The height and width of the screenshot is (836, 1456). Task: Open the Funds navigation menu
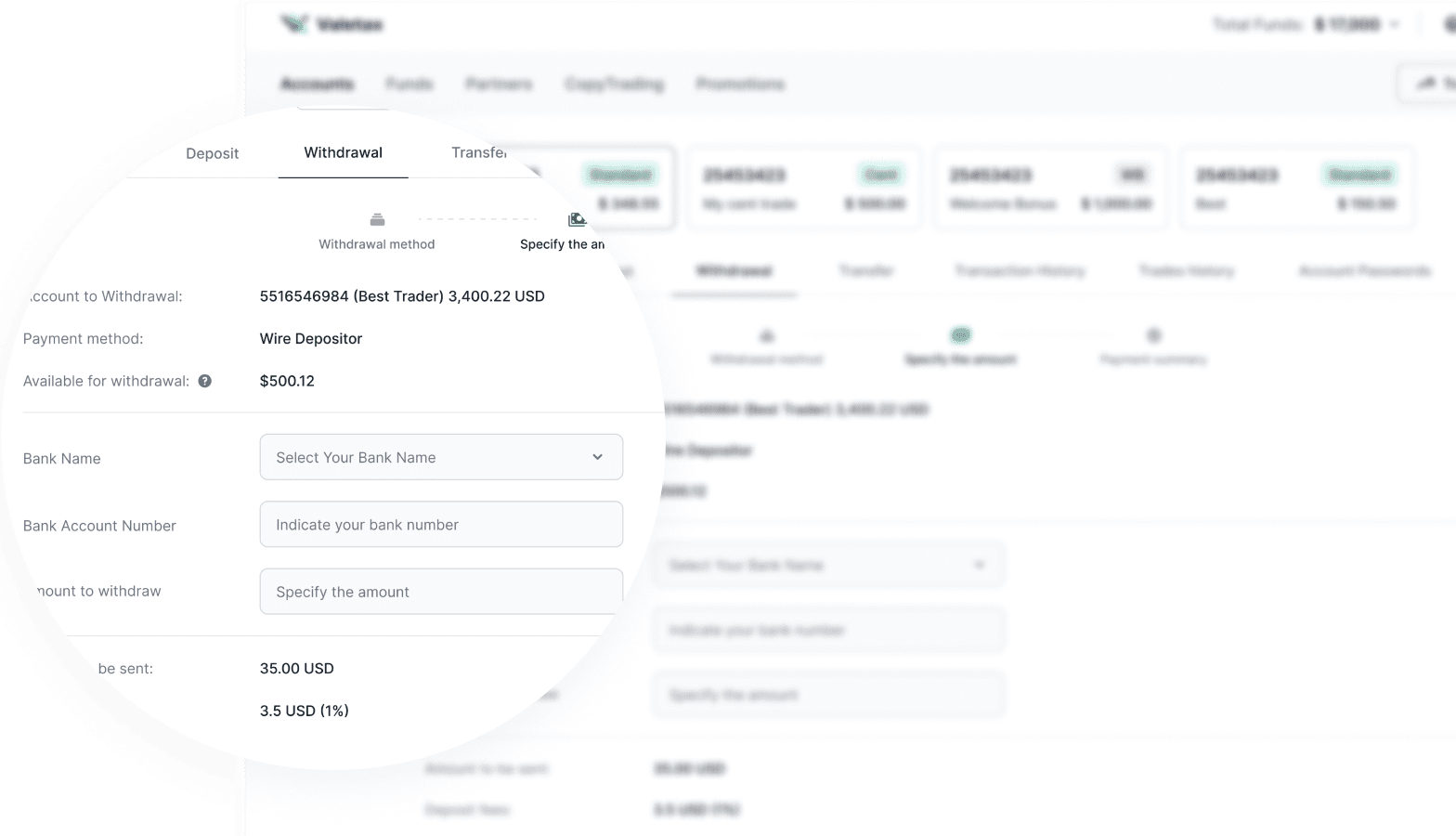(x=409, y=84)
